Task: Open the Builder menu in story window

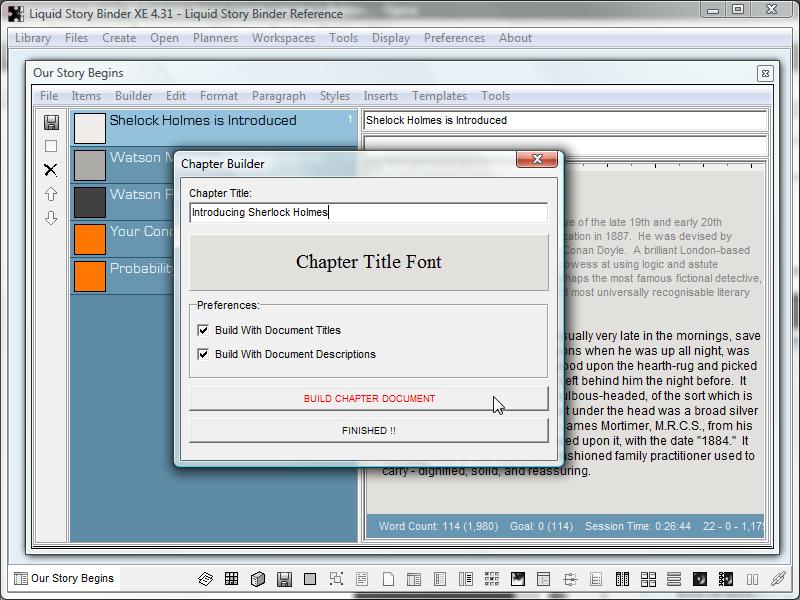Action: tap(133, 96)
